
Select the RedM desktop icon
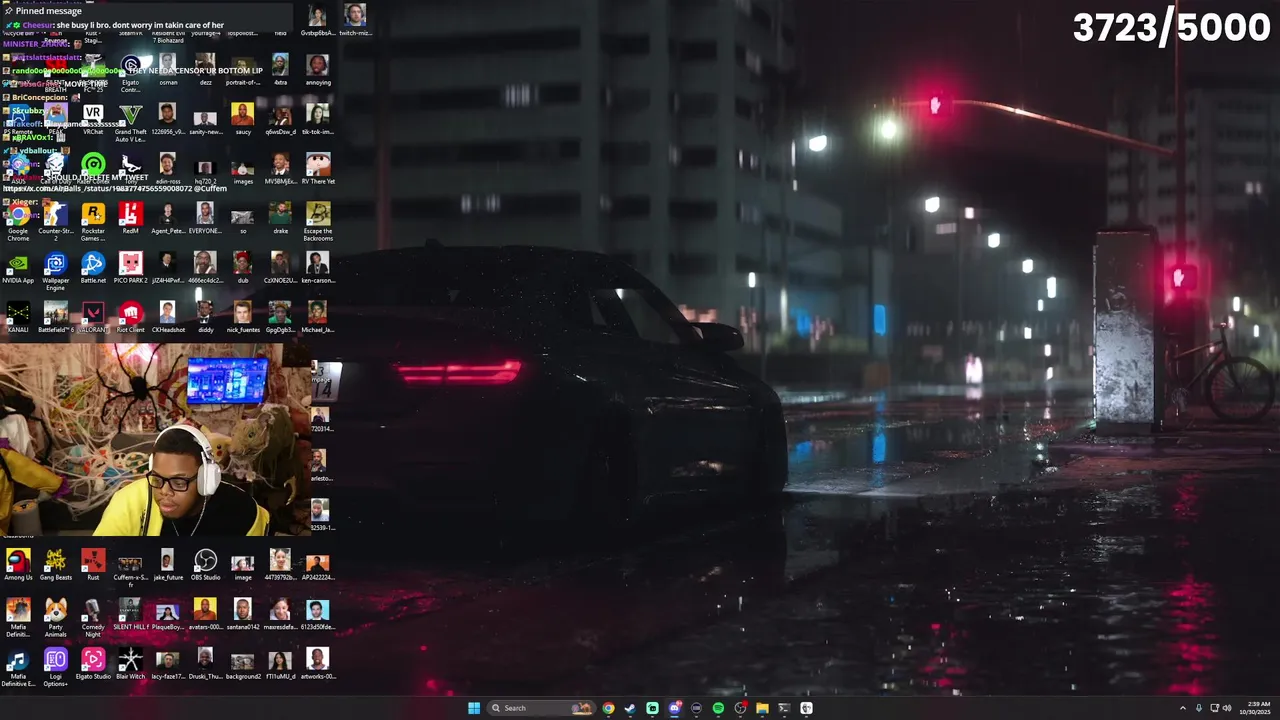click(130, 219)
